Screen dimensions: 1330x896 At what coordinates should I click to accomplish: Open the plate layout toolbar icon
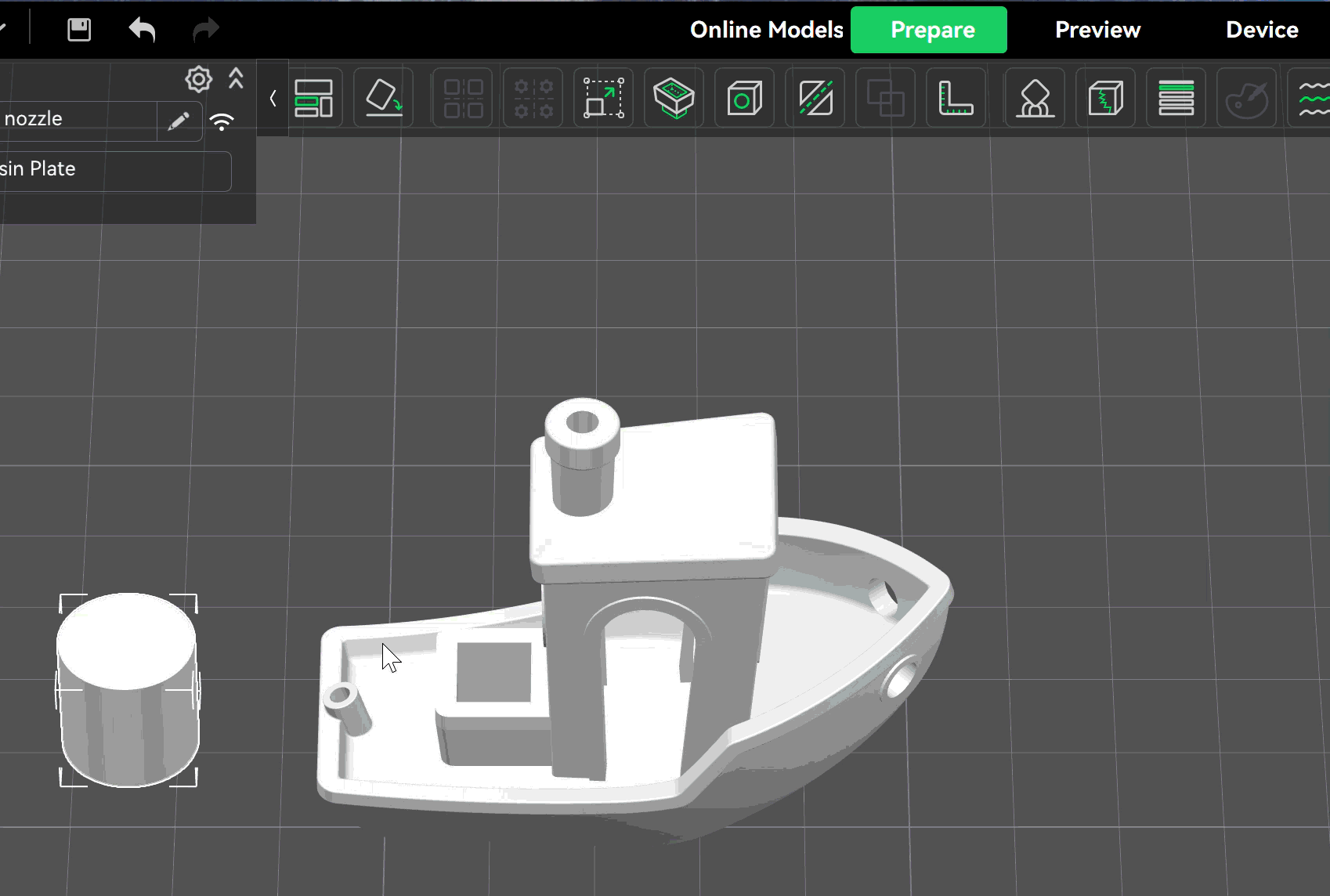313,98
